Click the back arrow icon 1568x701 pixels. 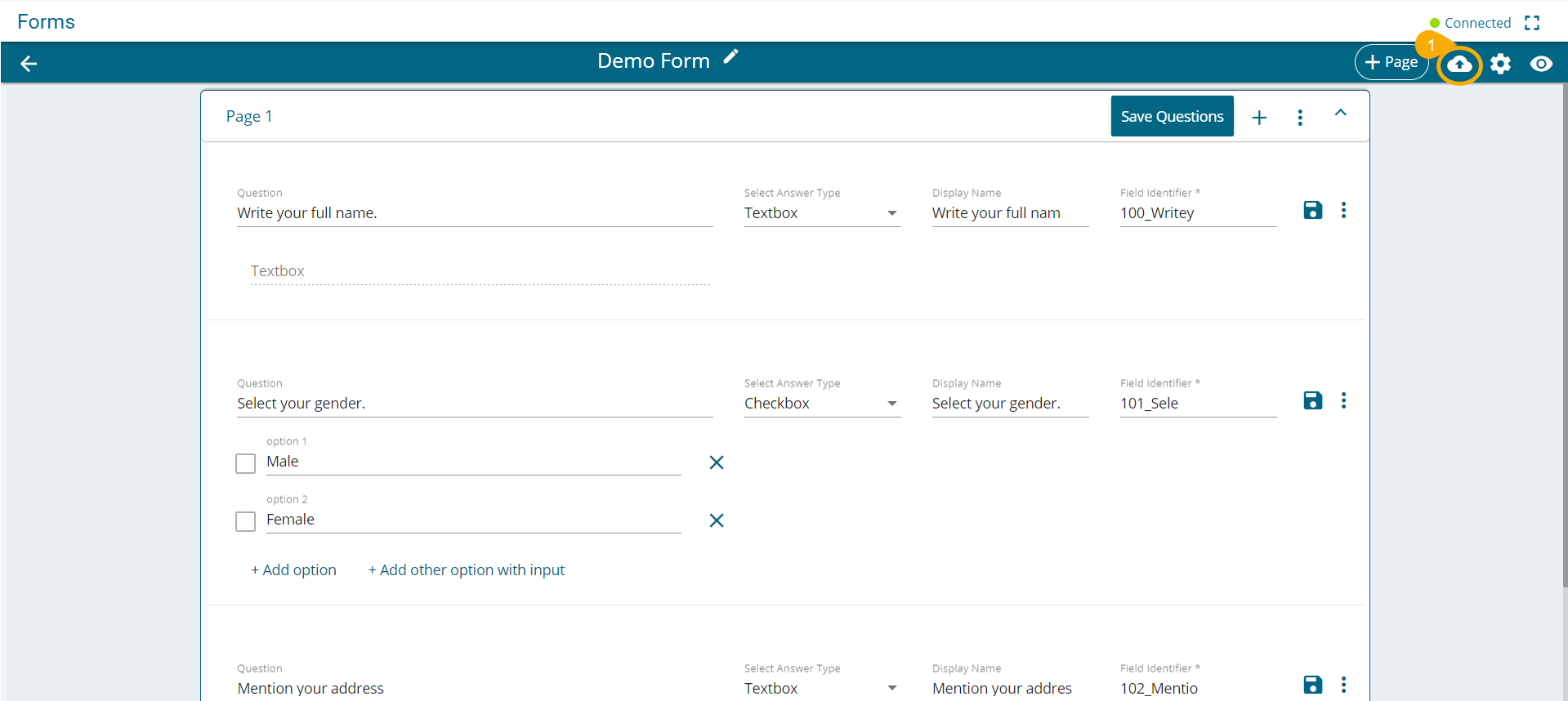click(29, 64)
